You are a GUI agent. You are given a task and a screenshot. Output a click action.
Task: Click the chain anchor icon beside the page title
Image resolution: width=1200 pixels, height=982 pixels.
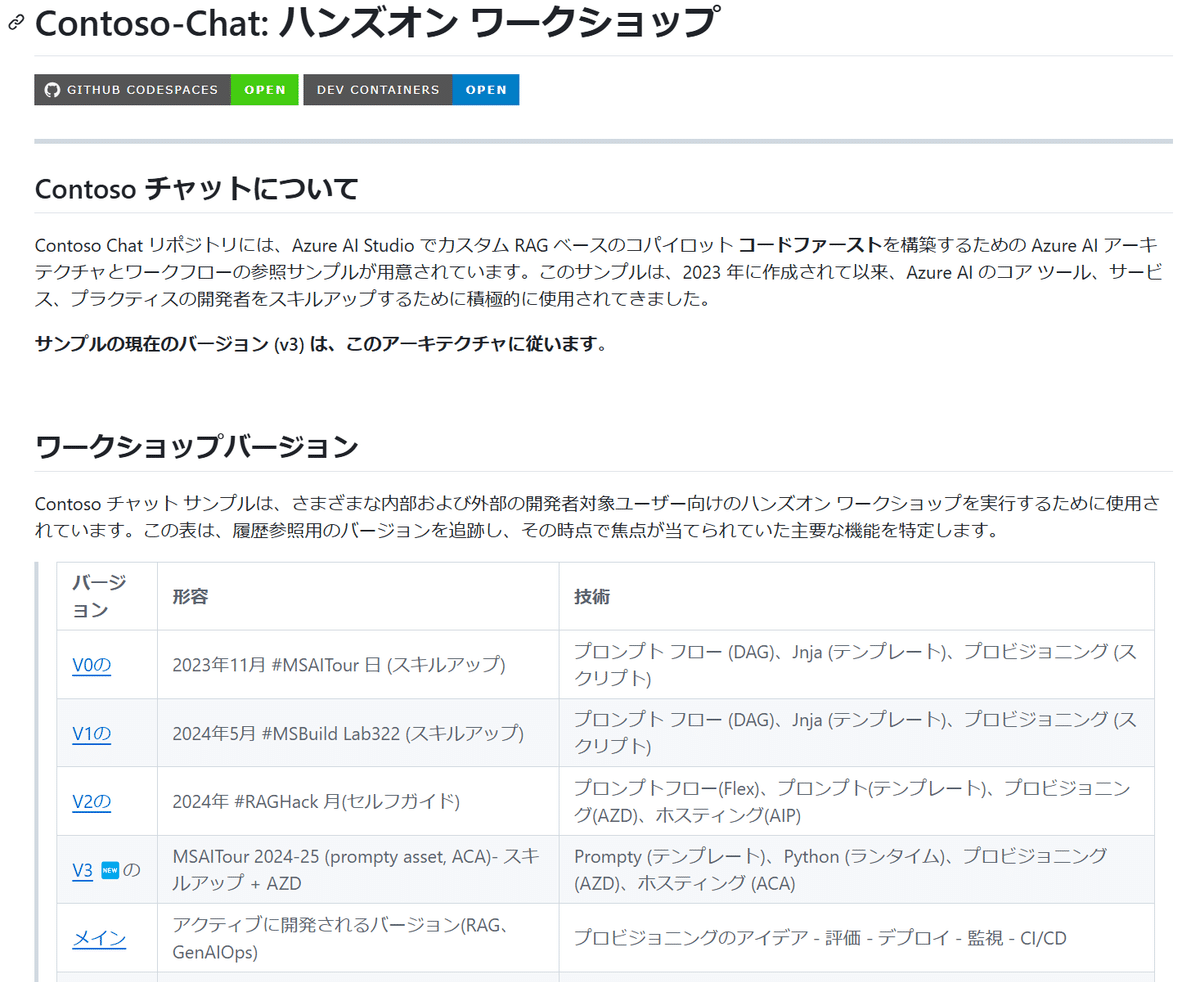point(13,21)
